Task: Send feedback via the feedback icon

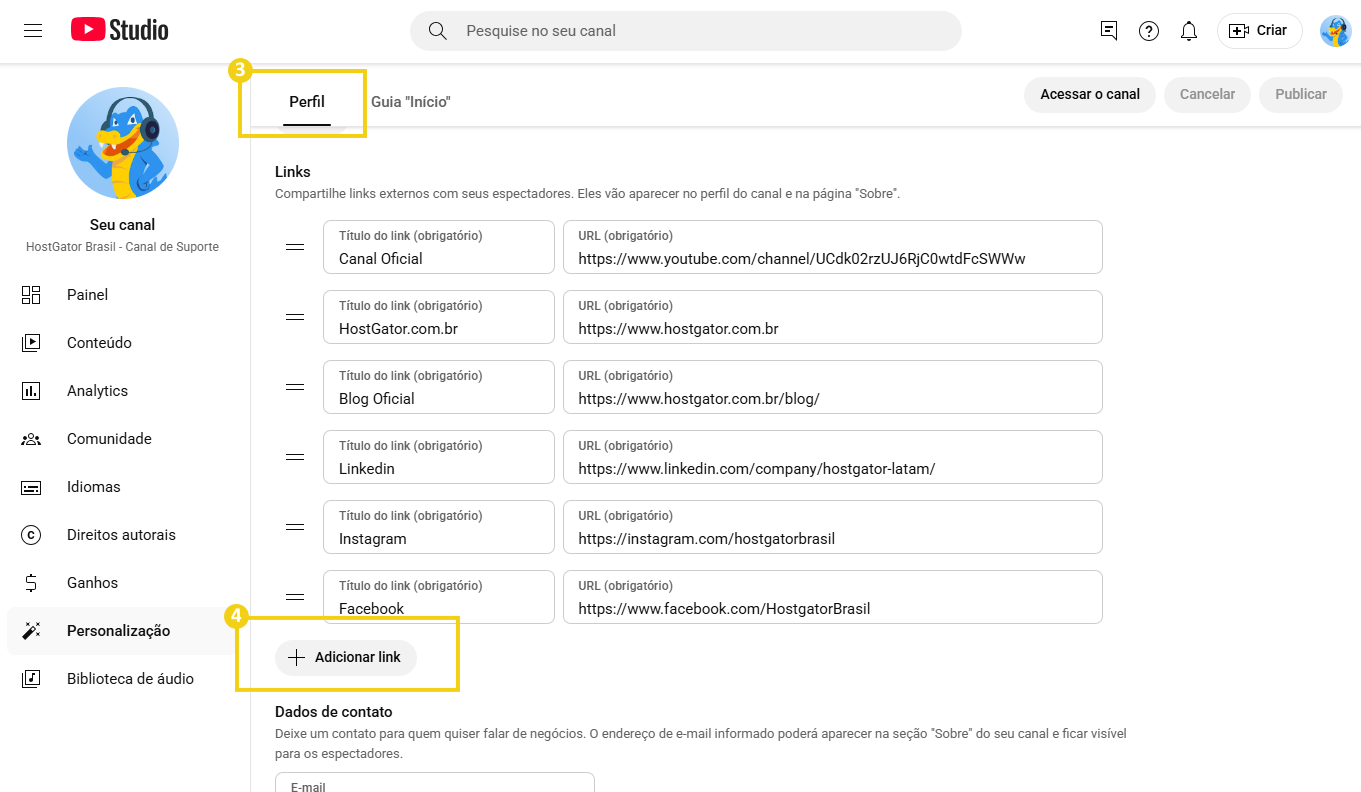Action: pos(1108,30)
